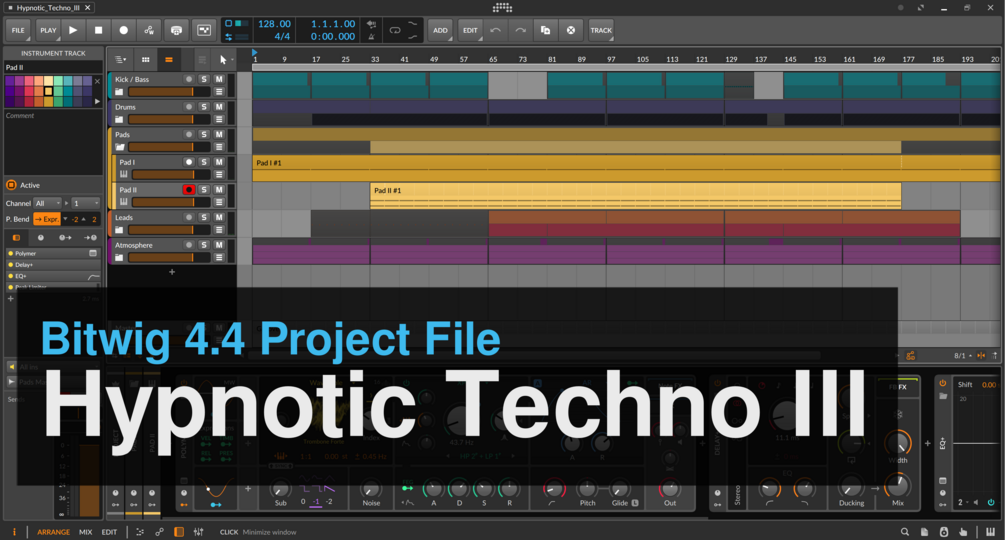Screen dimensions: 1005x540
Task: Switch to the EDIT view in the footer
Action: (x=110, y=532)
